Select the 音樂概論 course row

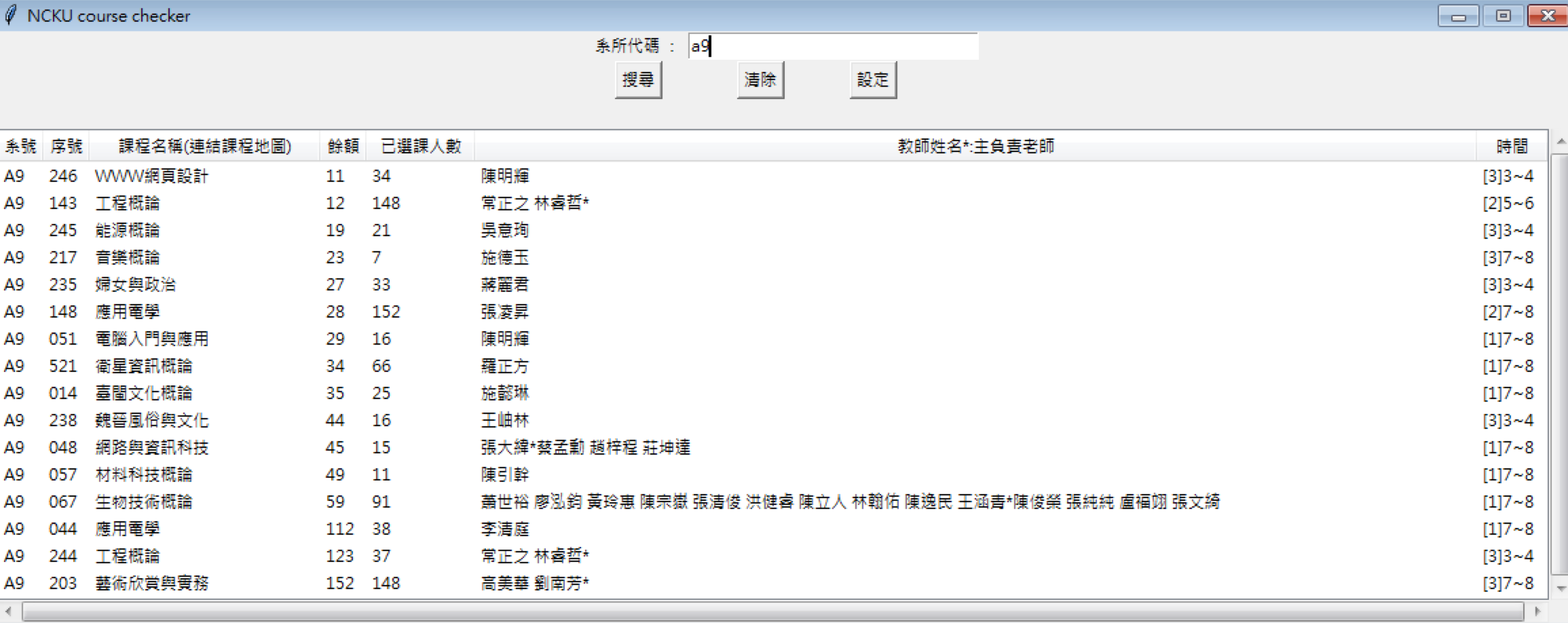pyautogui.click(x=774, y=257)
